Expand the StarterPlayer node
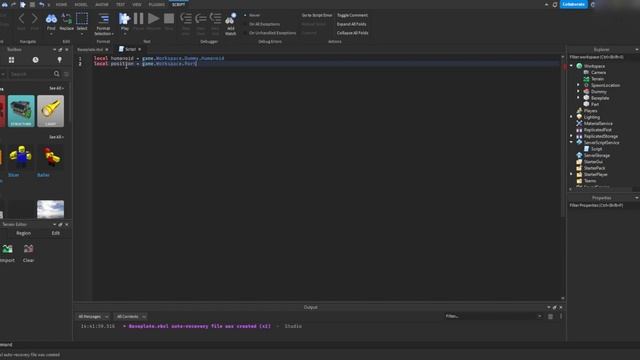 coord(571,174)
